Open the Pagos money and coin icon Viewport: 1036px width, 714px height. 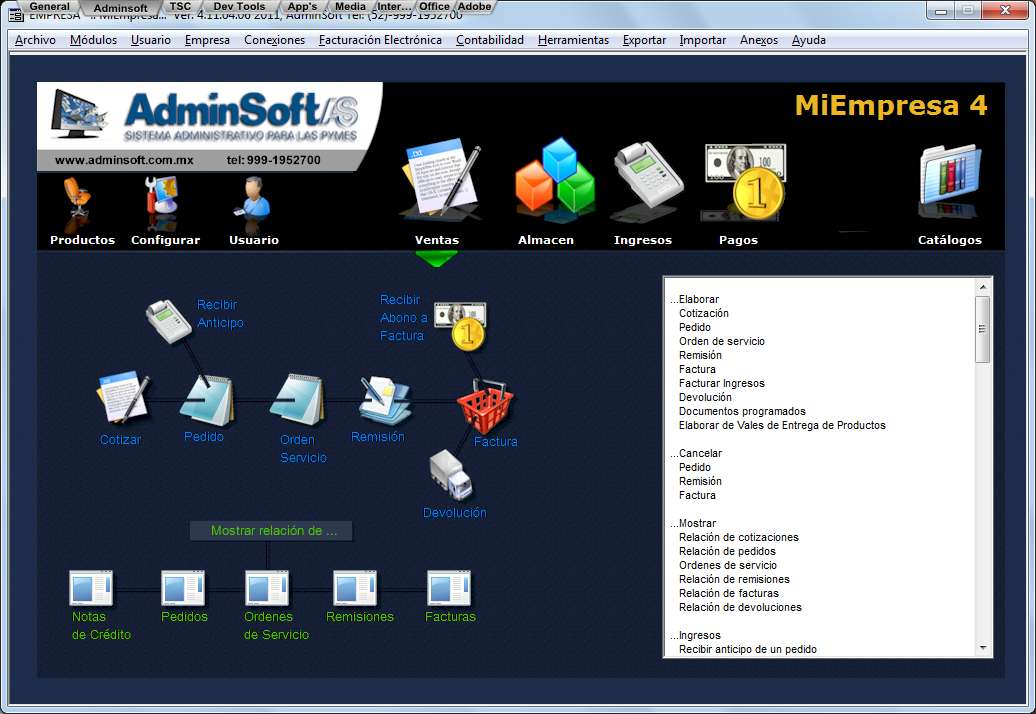click(x=743, y=182)
